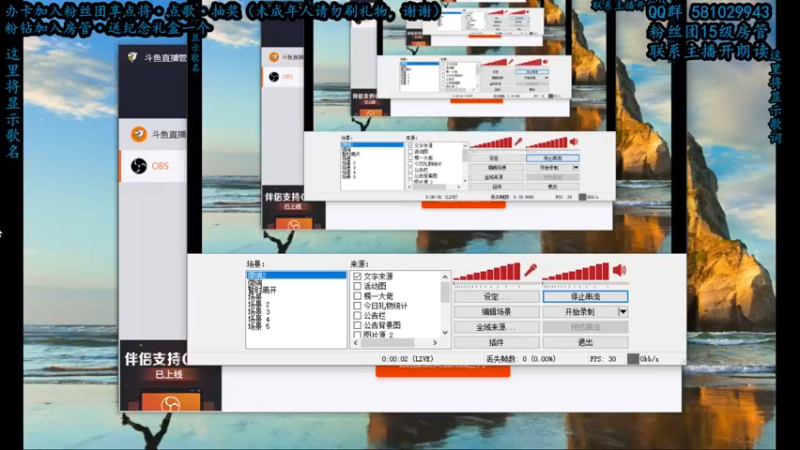Click the 插件 plugins button
Viewport: 800px width, 450px height.
click(x=496, y=342)
